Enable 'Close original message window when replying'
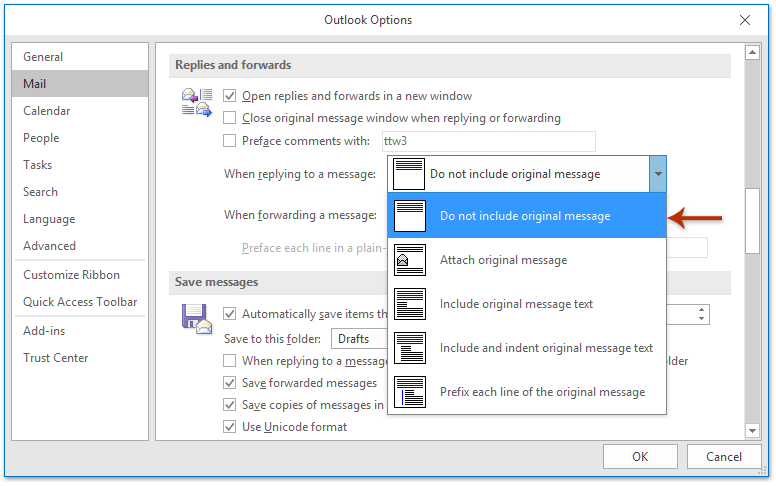This screenshot has width=776, height=486. [230, 118]
